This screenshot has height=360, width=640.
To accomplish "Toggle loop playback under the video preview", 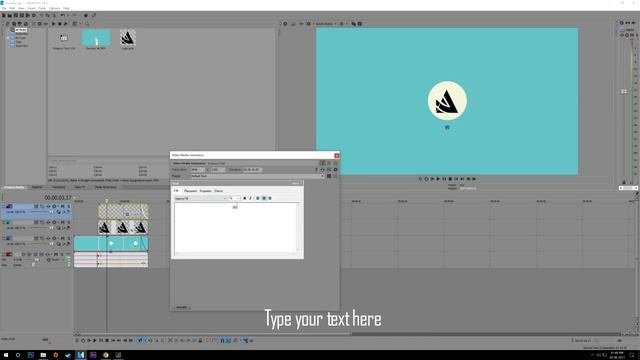I will point(427,179).
